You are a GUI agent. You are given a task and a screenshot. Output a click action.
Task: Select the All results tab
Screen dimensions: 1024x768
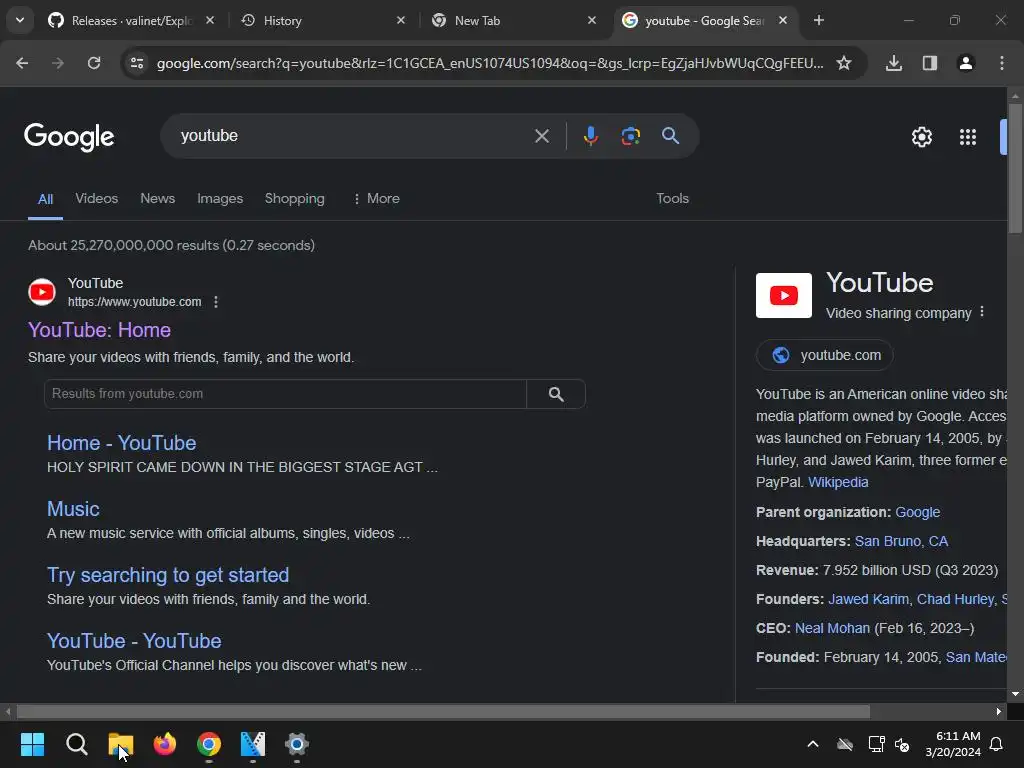coord(45,199)
